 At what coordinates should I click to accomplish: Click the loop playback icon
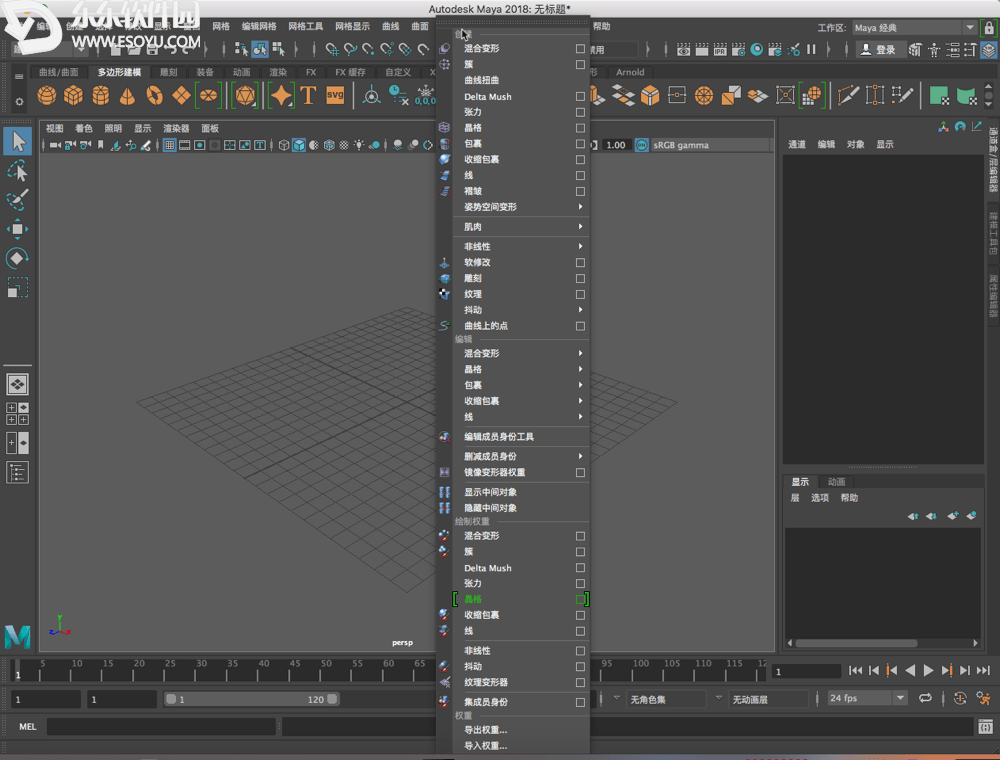(925, 699)
